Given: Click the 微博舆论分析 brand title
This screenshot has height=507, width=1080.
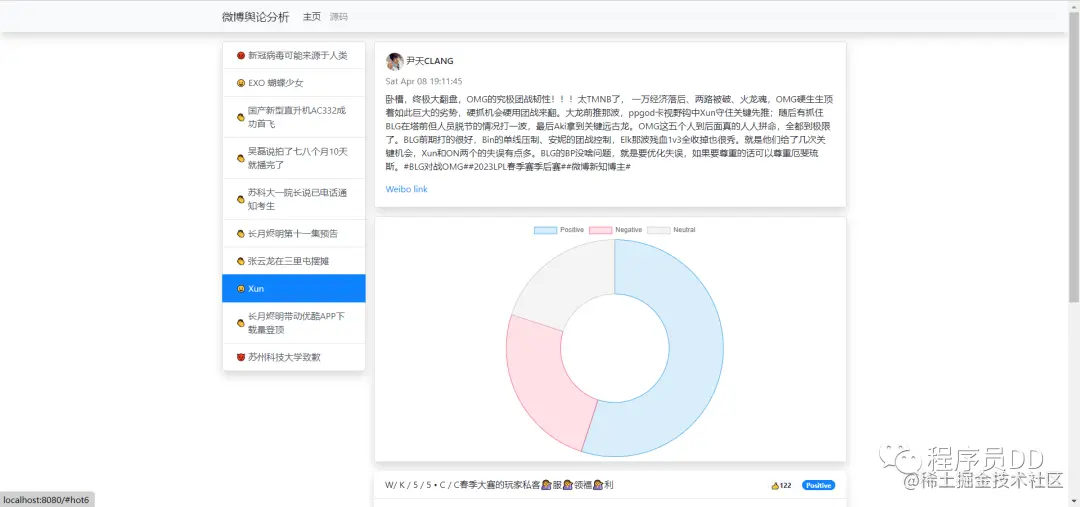Looking at the screenshot, I should (256, 17).
